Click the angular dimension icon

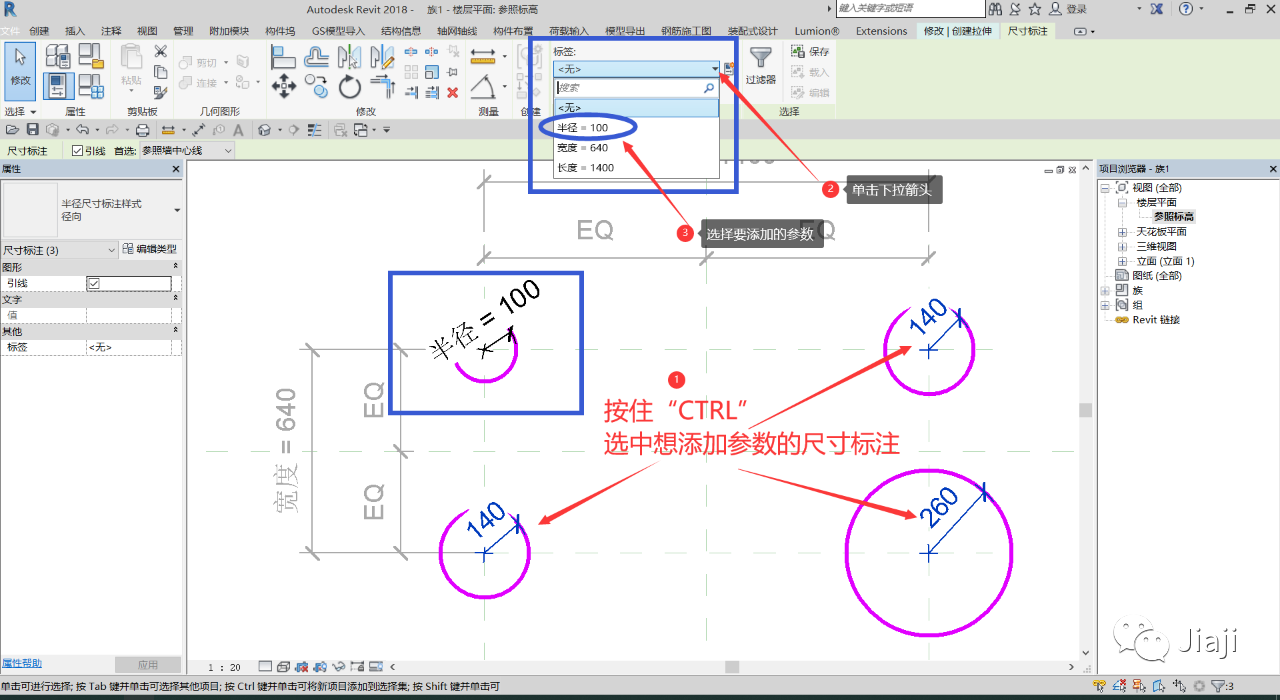pyautogui.click(x=482, y=87)
